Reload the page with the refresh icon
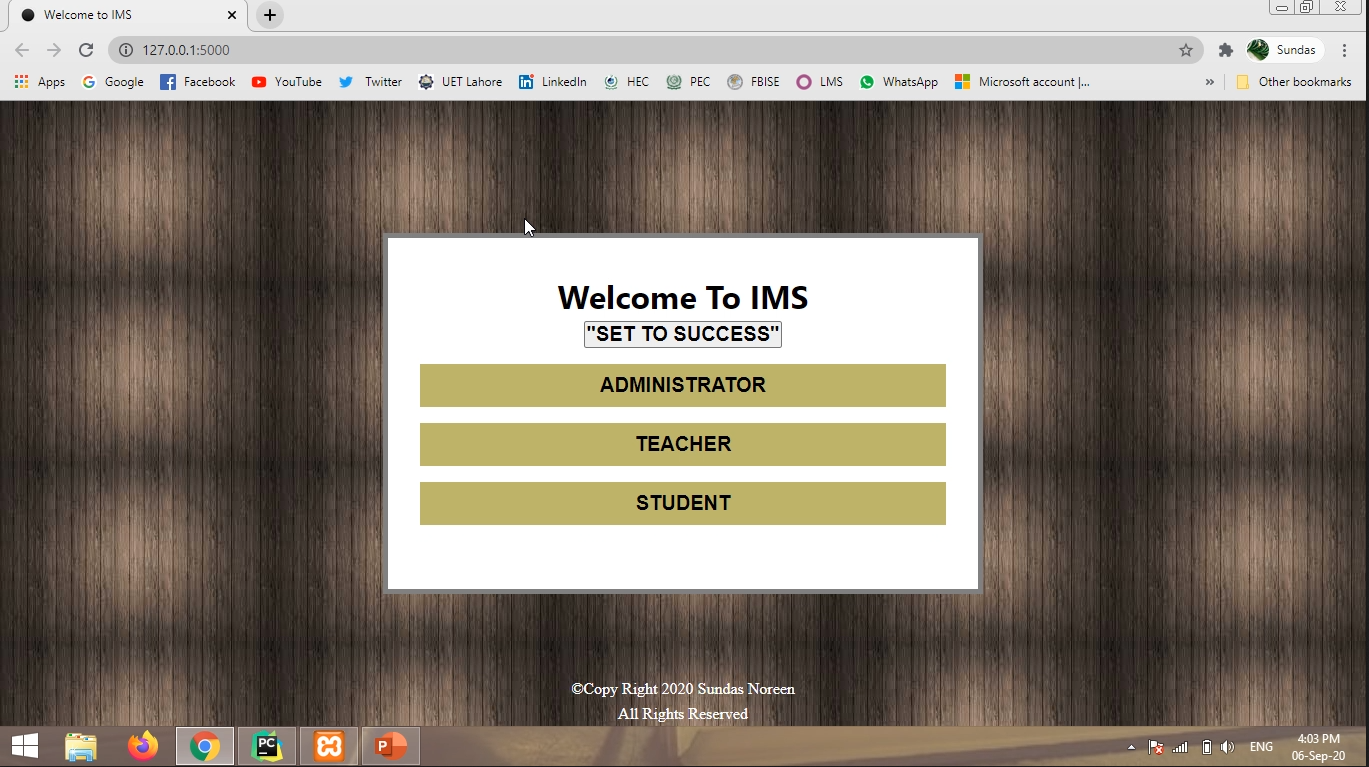1369x767 pixels. (86, 50)
